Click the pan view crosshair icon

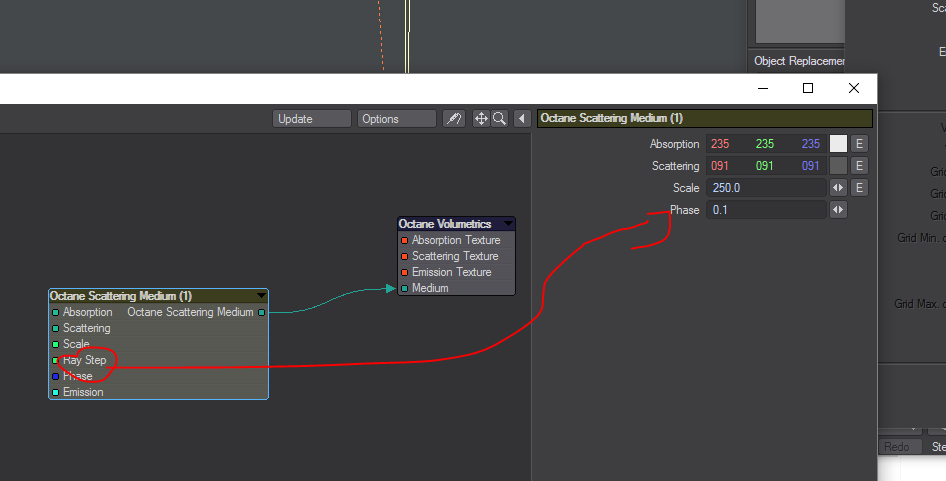481,119
